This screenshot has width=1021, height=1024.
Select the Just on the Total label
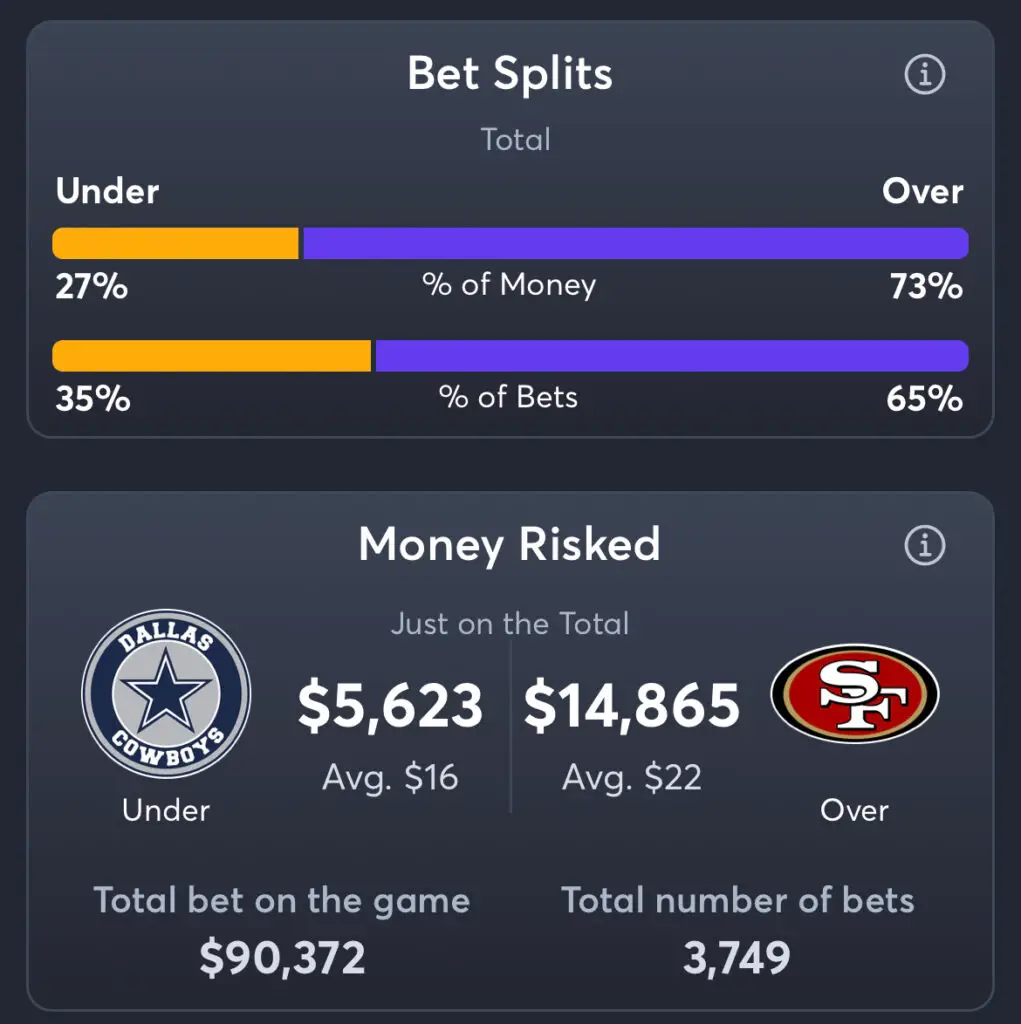[x=510, y=623]
